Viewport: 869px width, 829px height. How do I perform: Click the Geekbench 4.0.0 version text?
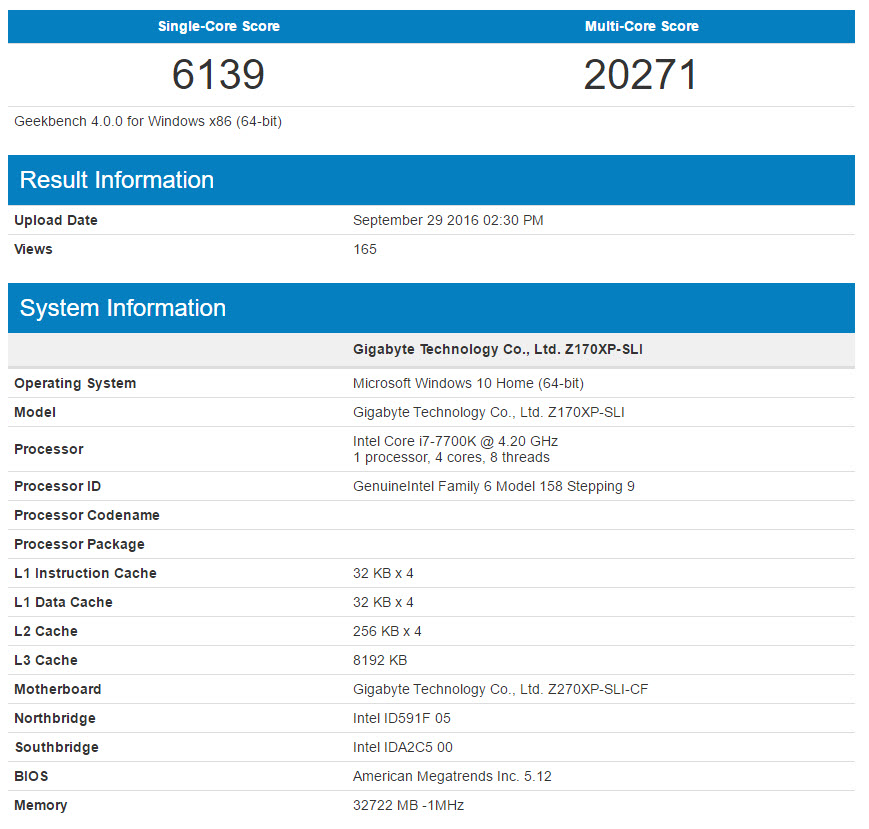(148, 121)
